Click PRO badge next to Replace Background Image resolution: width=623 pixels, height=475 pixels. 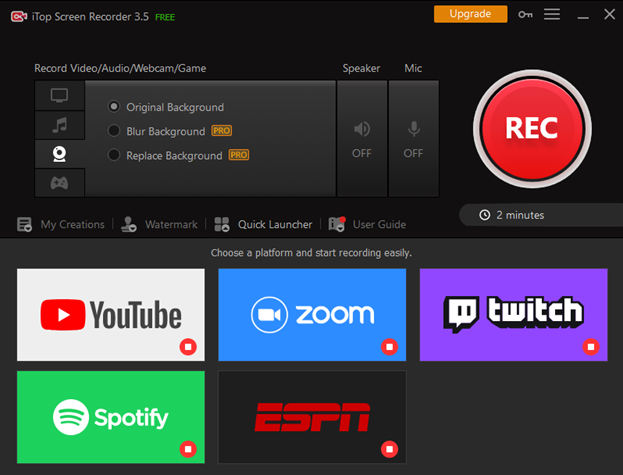click(x=239, y=155)
